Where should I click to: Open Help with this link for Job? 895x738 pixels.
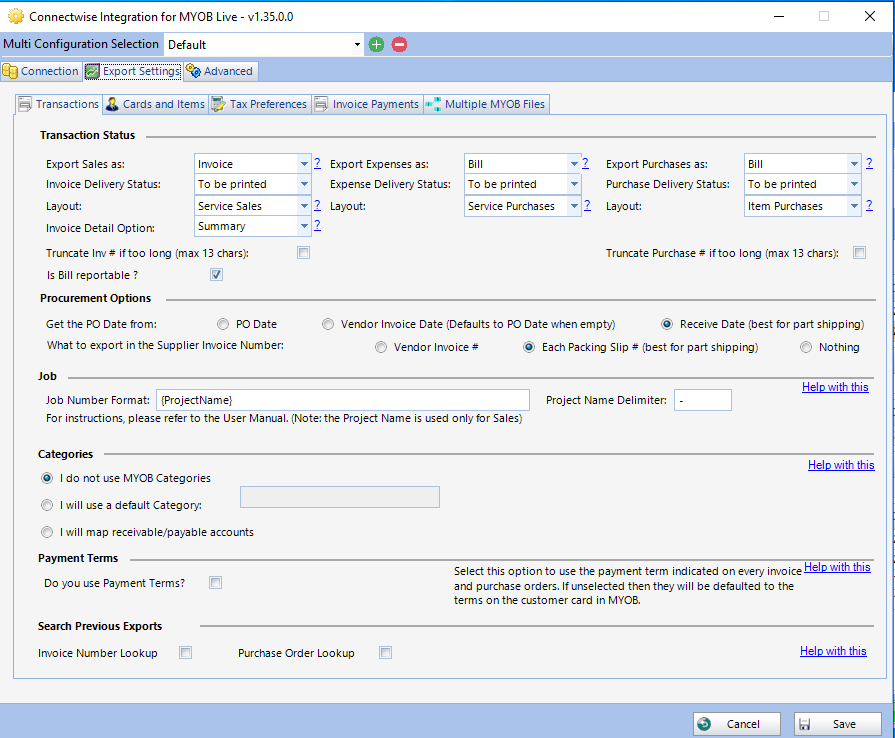click(x=835, y=387)
